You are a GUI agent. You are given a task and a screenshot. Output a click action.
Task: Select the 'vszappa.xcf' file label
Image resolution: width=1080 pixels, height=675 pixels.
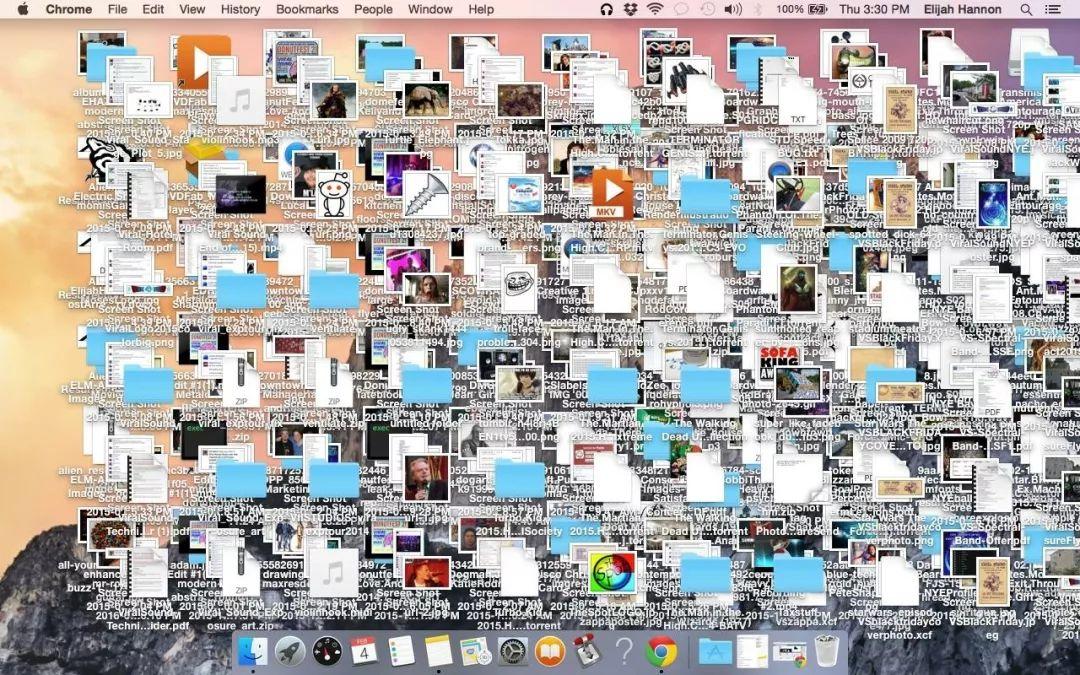(x=805, y=620)
